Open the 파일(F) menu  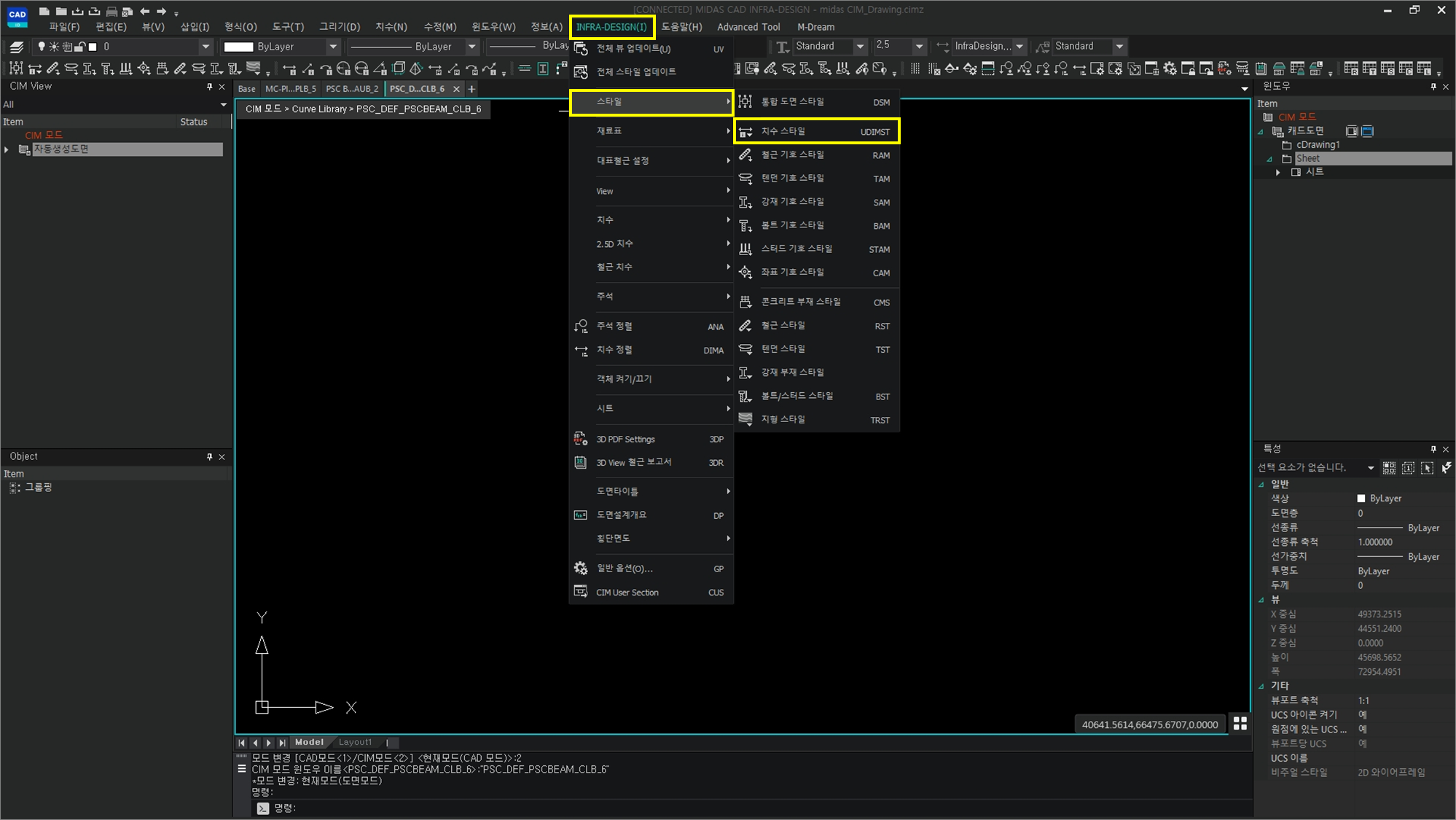64,27
